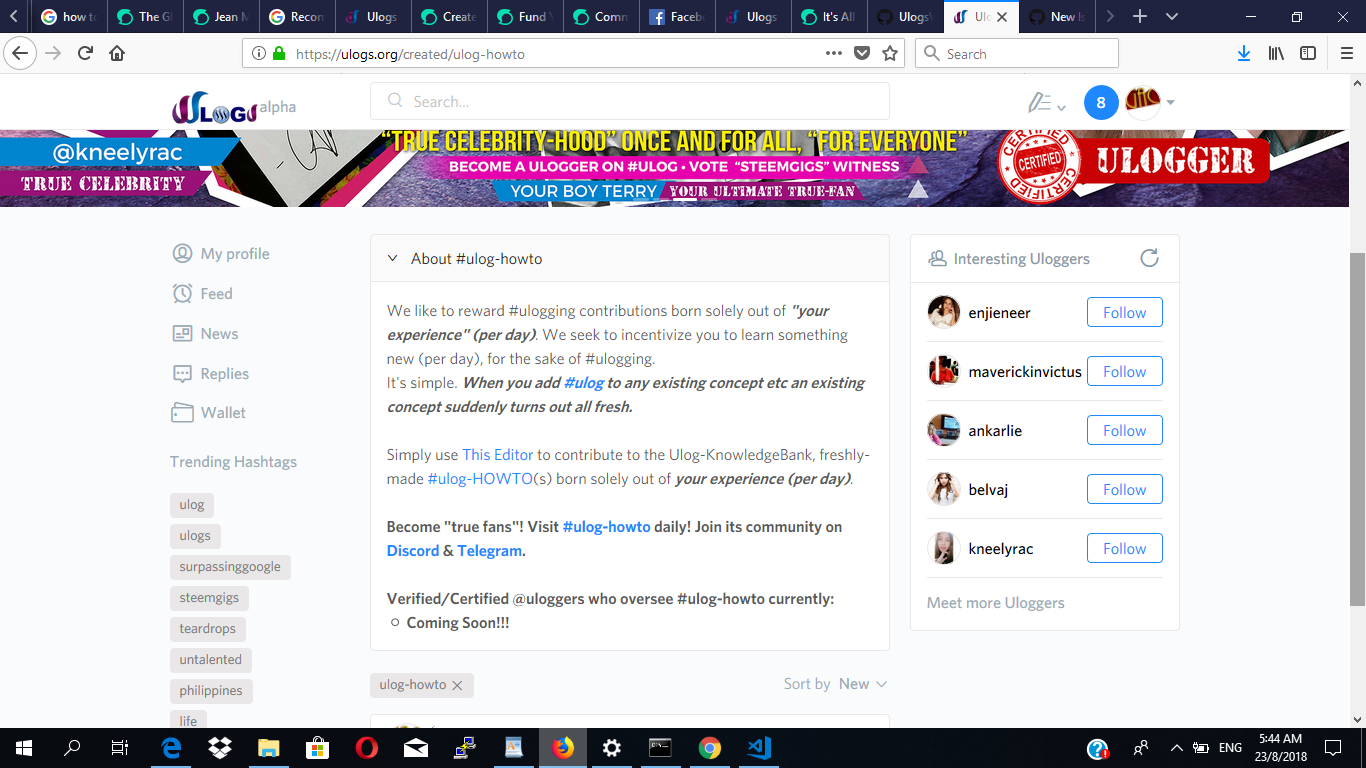Image resolution: width=1366 pixels, height=768 pixels.
Task: Follow enjieneer
Action: coord(1124,312)
